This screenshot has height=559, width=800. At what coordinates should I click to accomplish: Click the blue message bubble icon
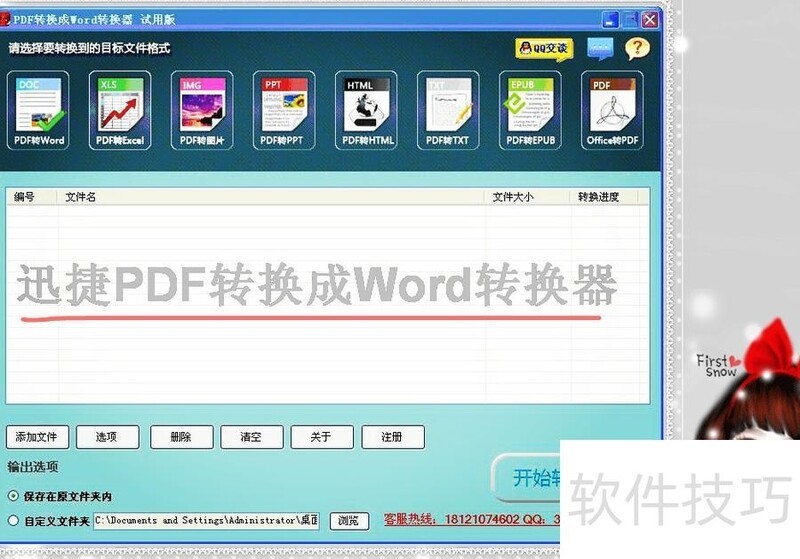pos(600,48)
